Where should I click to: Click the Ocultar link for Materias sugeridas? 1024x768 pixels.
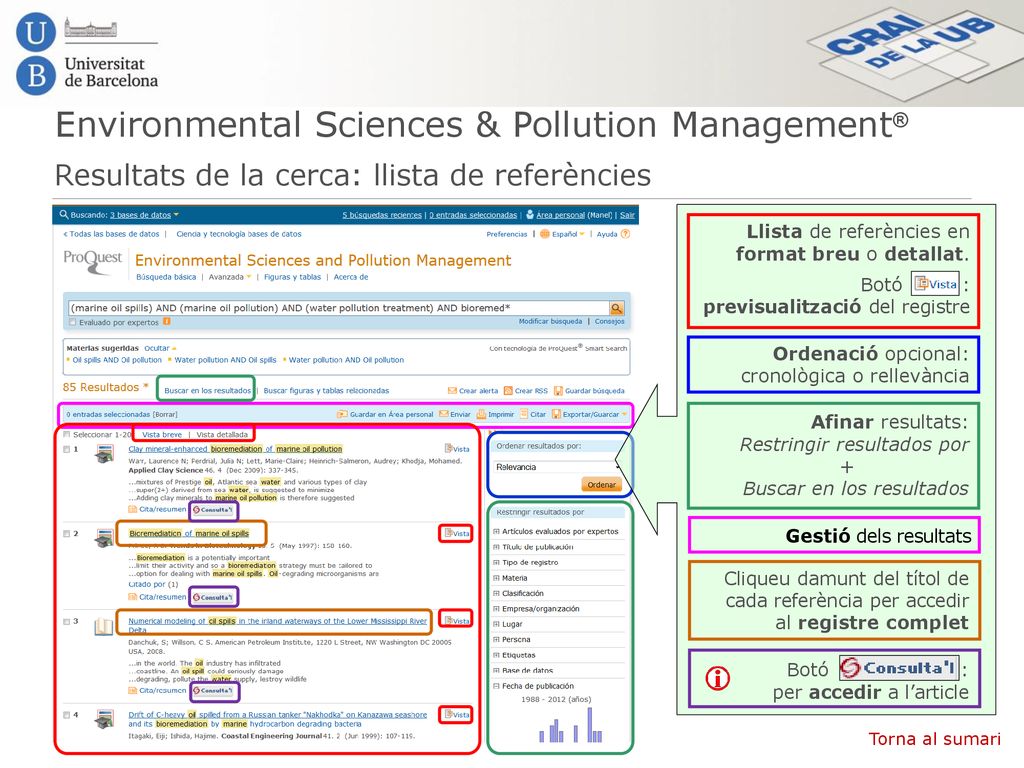[157, 348]
